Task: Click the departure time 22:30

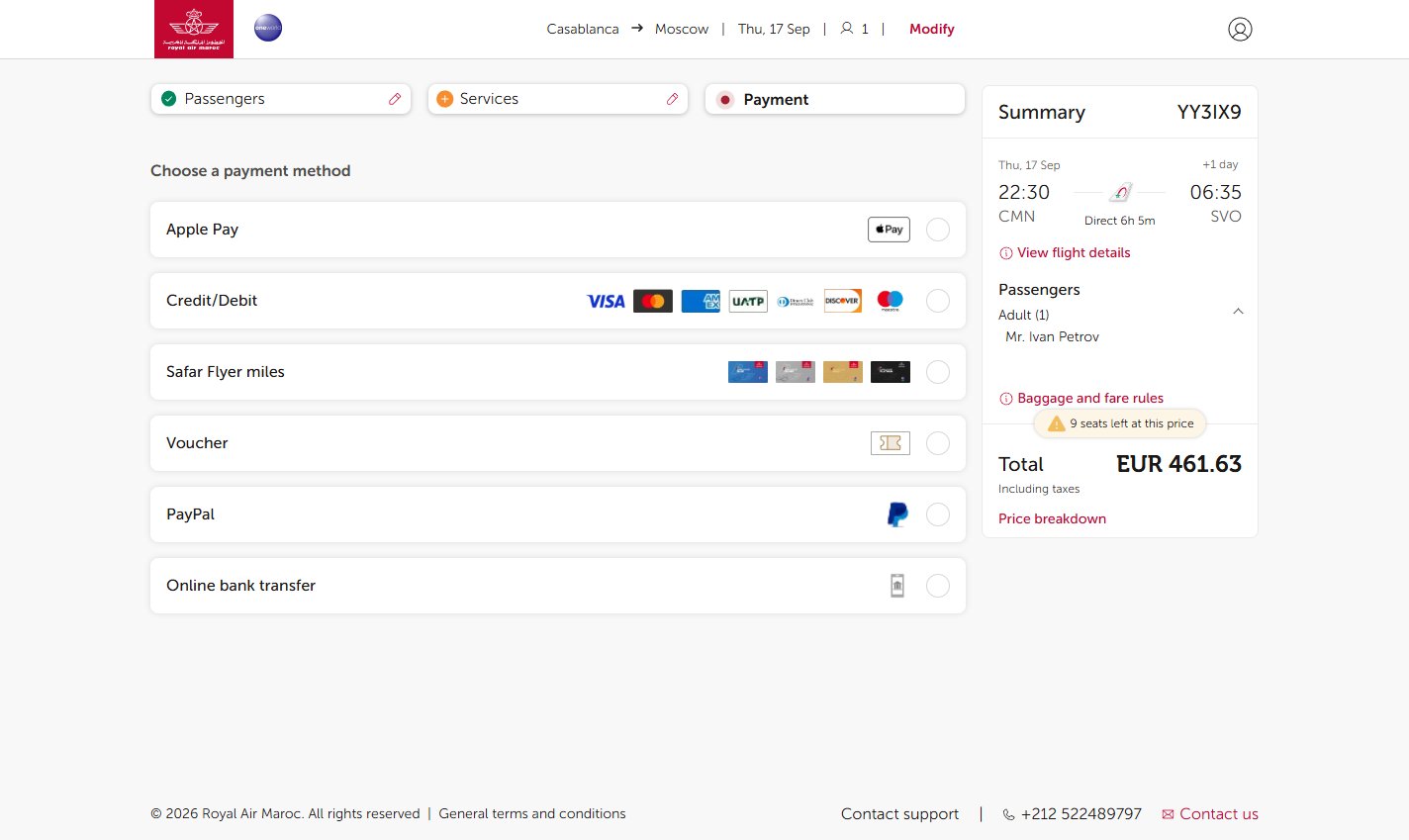Action: 1024,192
